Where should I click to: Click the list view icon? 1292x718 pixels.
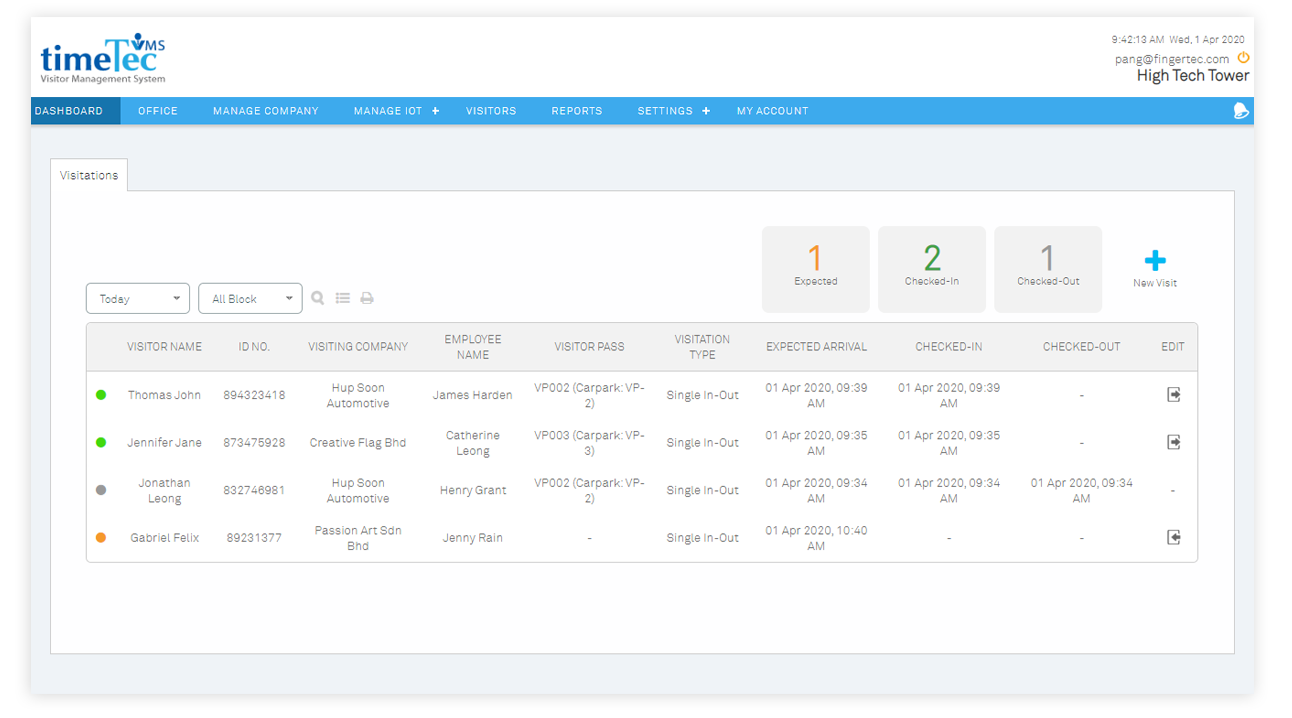coord(343,298)
